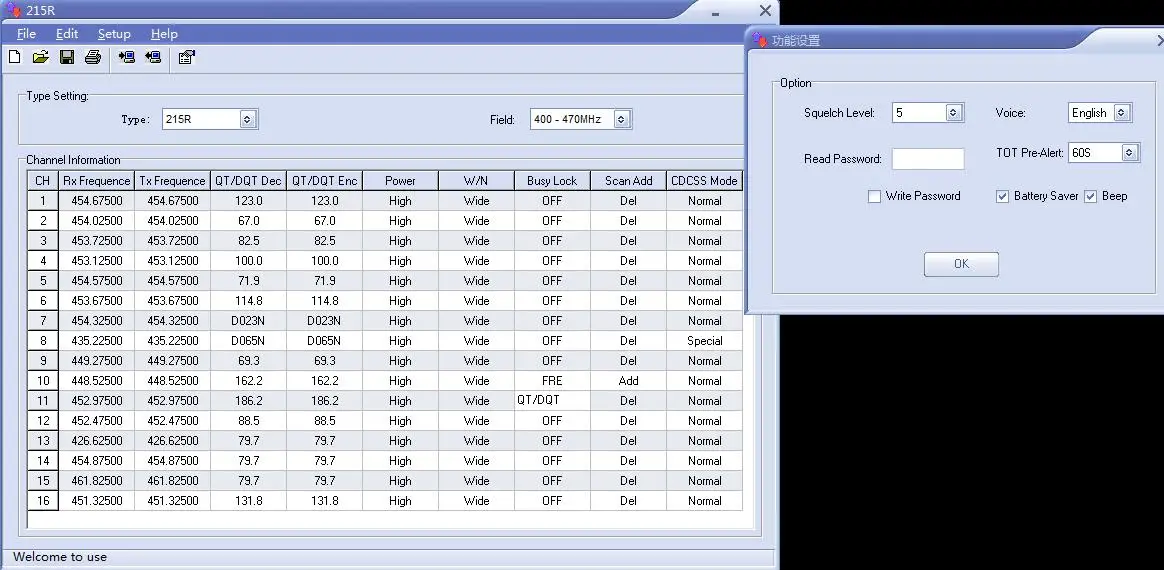The width and height of the screenshot is (1164, 570).
Task: Enable the Write Password checkbox
Action: pyautogui.click(x=875, y=197)
